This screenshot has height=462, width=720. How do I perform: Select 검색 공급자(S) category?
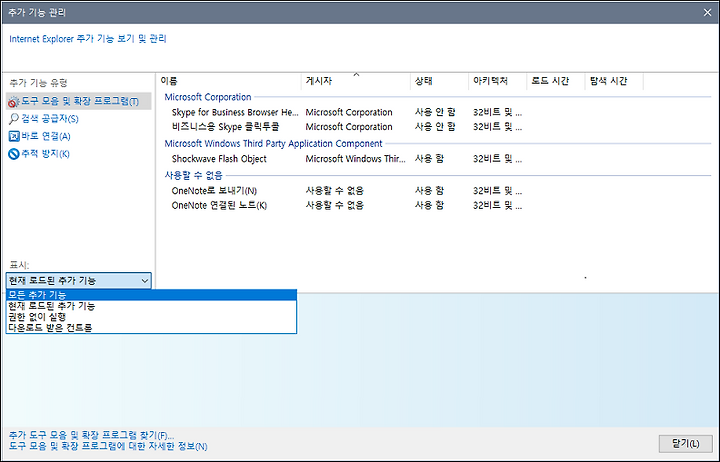point(49,118)
